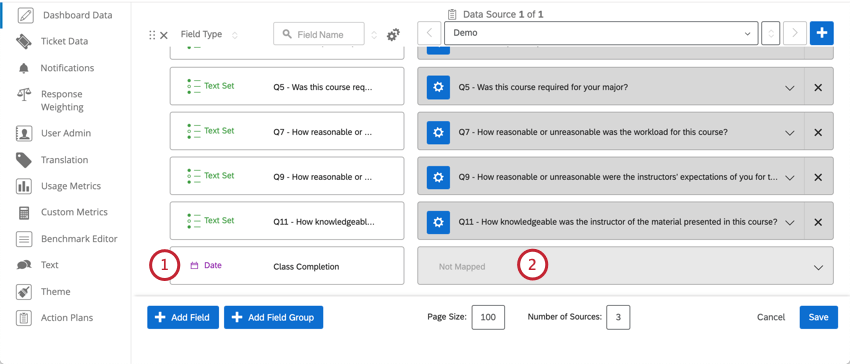The width and height of the screenshot is (850, 364).
Task: Click the Field Name search box
Action: (319, 34)
